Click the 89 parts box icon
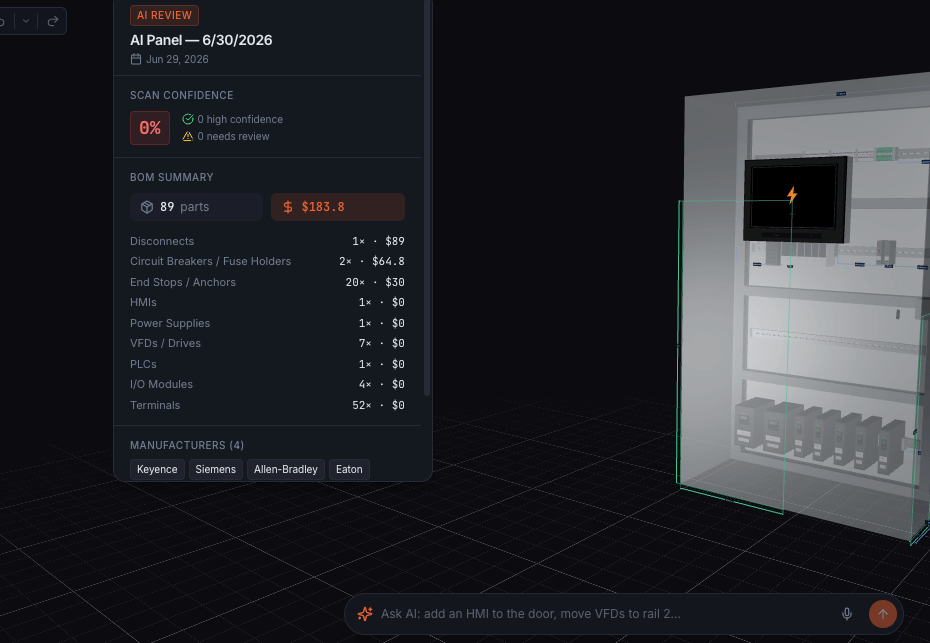The width and height of the screenshot is (930, 643). (147, 207)
